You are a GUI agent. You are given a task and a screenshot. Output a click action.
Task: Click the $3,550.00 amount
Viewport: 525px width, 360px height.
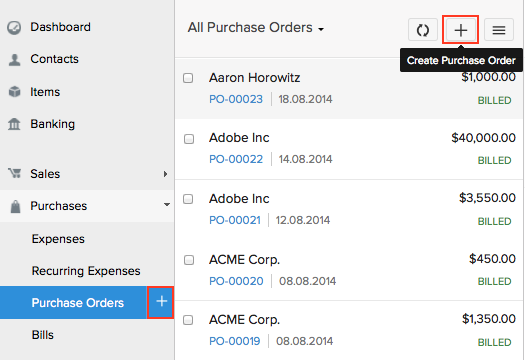point(487,198)
